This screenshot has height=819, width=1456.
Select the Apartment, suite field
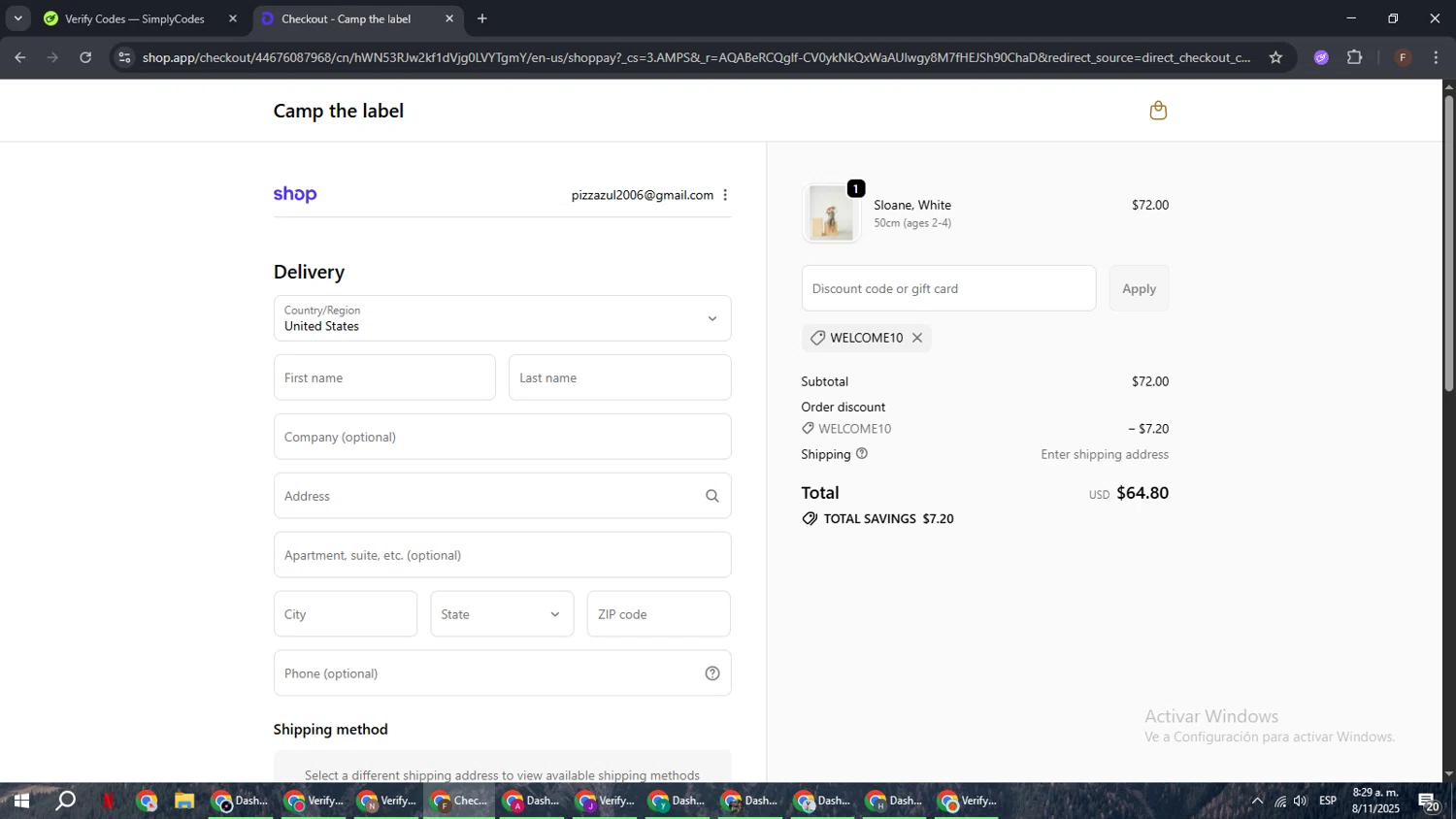pyautogui.click(x=502, y=555)
